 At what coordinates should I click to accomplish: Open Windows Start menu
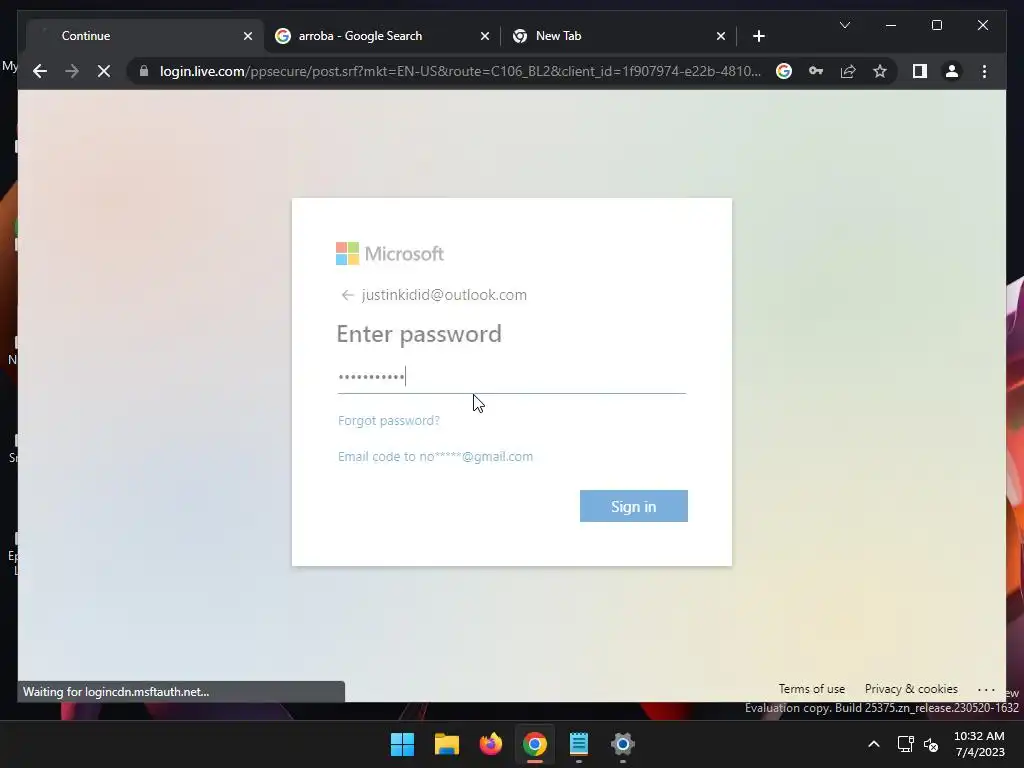tap(402, 744)
